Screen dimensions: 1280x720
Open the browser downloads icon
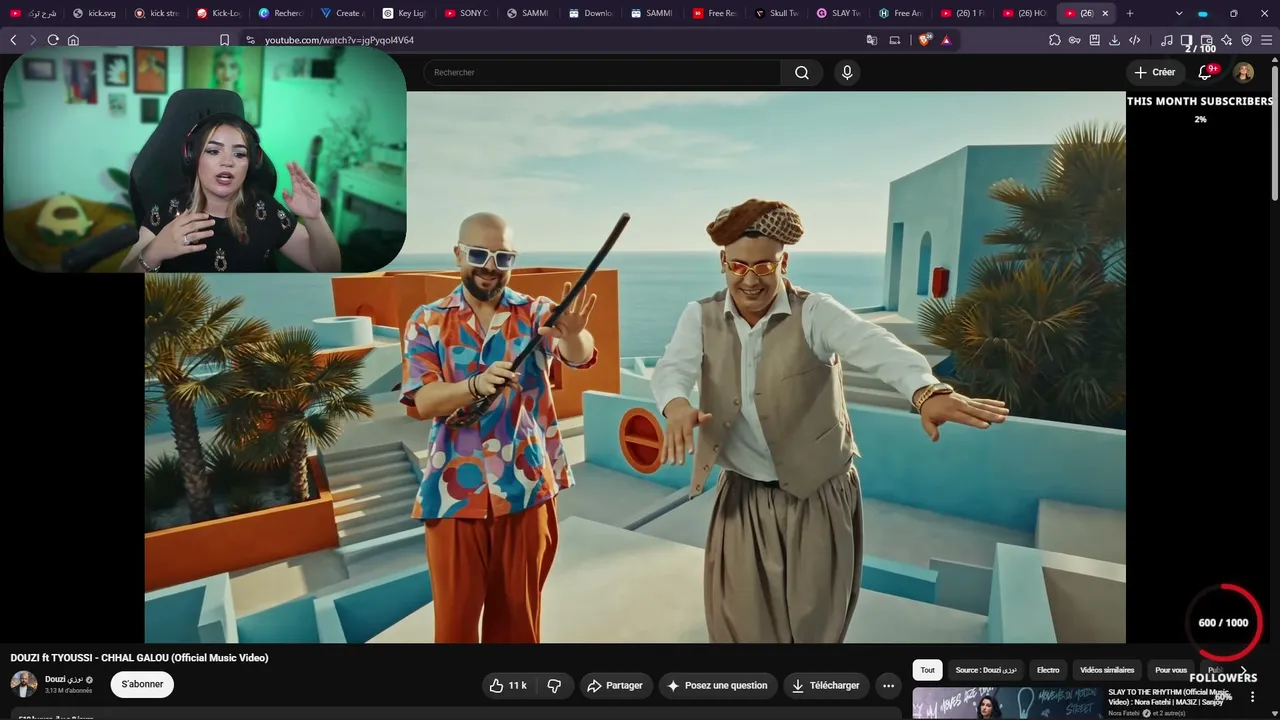[1115, 40]
